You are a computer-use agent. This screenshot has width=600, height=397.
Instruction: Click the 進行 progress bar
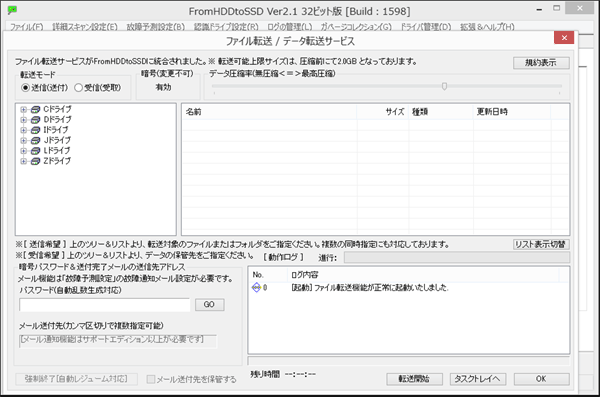point(457,257)
